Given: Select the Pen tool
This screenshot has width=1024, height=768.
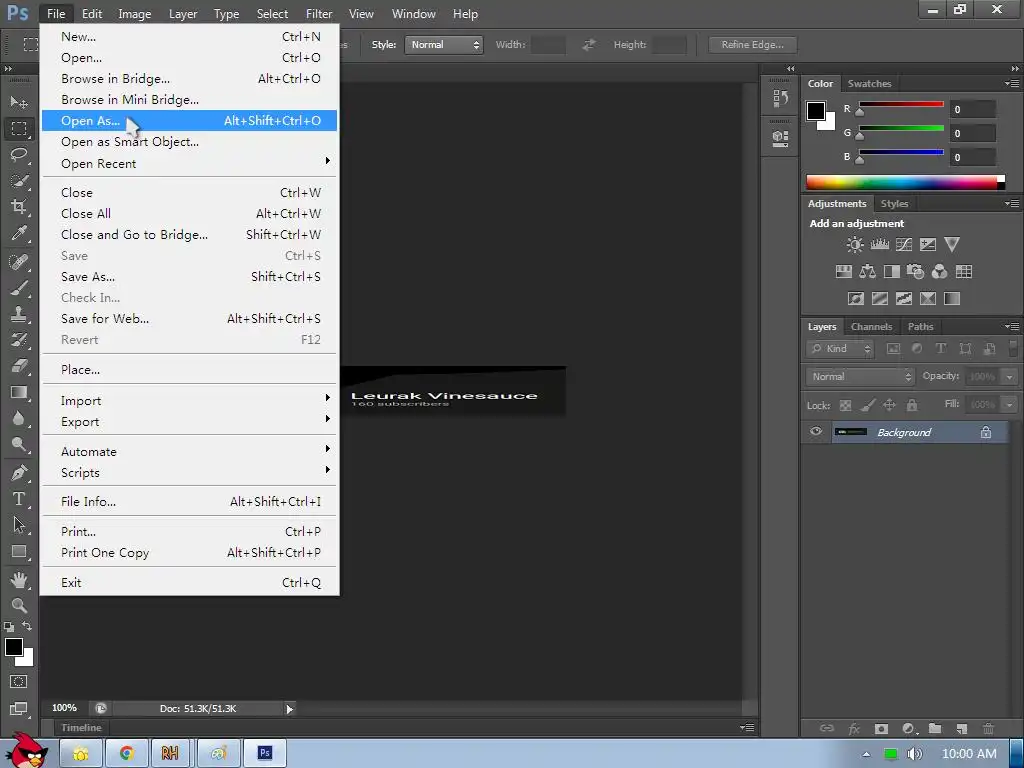Looking at the screenshot, I should pos(19,473).
